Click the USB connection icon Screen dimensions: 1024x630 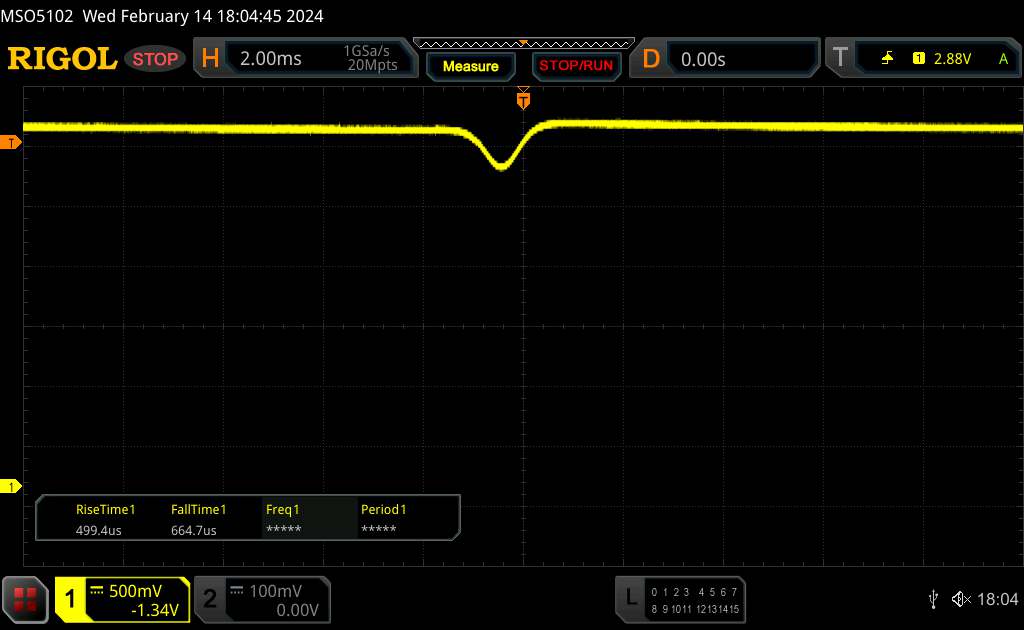pyautogui.click(x=933, y=599)
